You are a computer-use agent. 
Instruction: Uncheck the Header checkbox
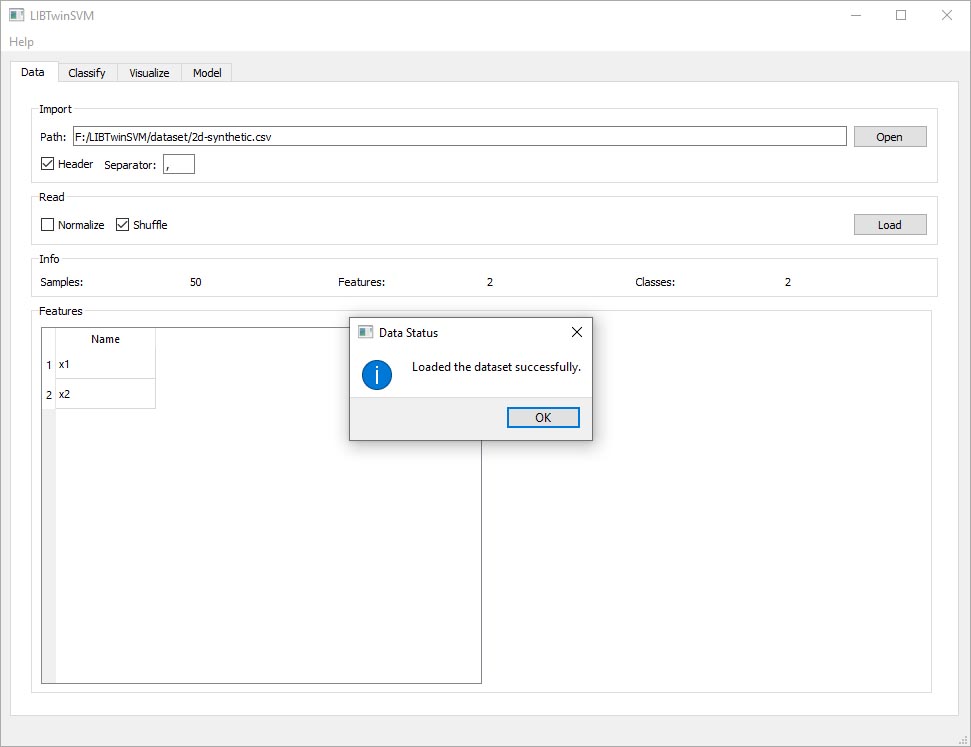(47, 164)
